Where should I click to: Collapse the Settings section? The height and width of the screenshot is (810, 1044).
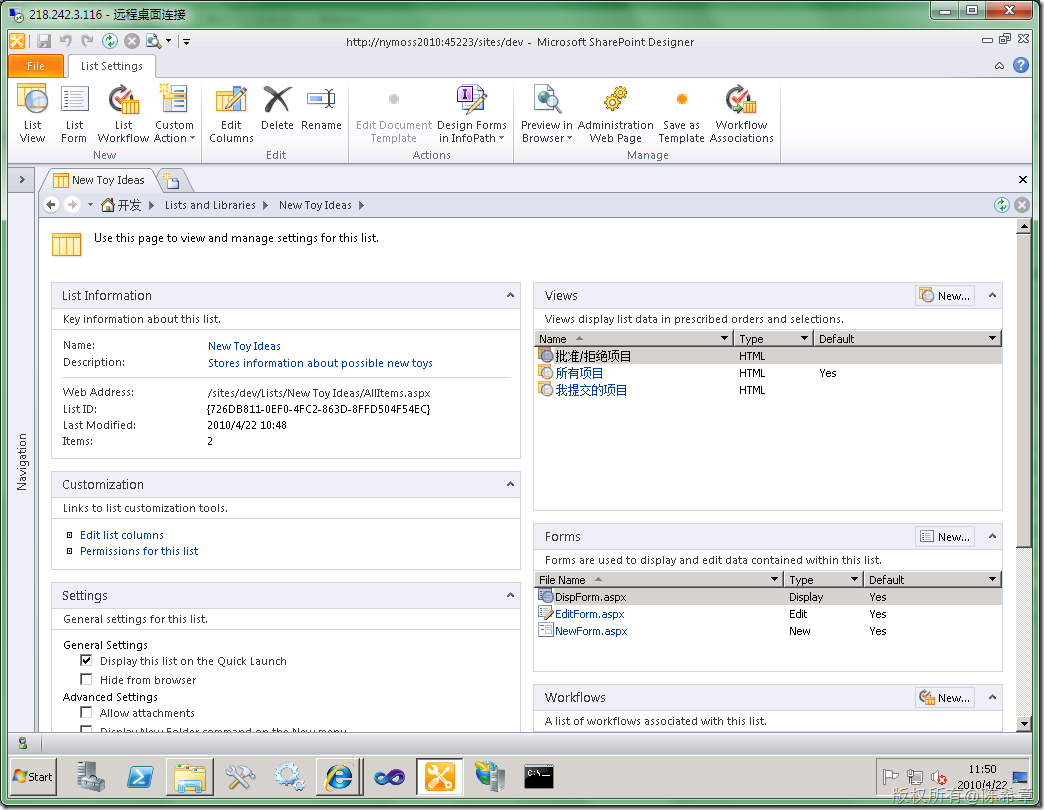tap(510, 595)
